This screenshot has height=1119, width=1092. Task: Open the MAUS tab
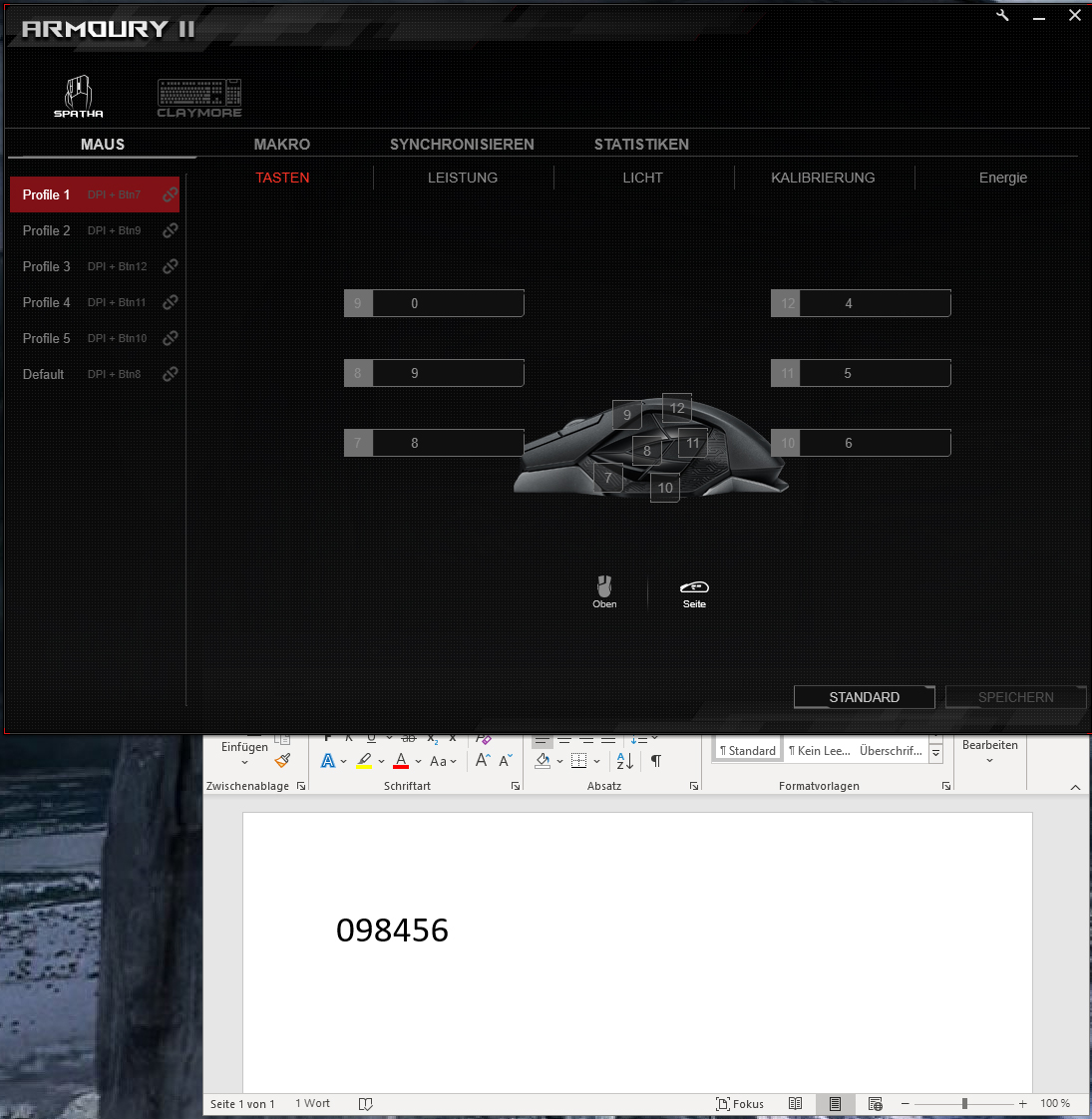click(x=103, y=145)
